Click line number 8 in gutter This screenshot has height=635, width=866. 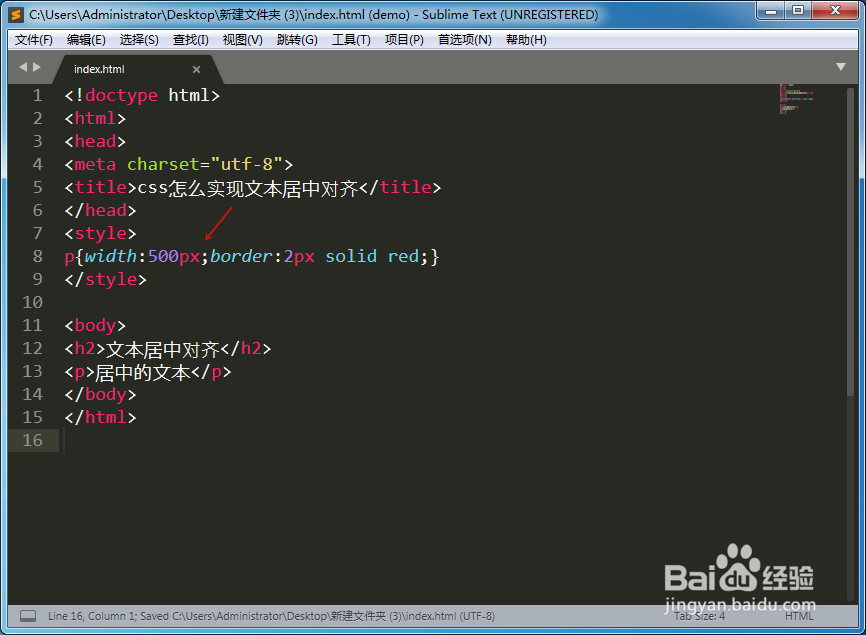click(x=38, y=256)
